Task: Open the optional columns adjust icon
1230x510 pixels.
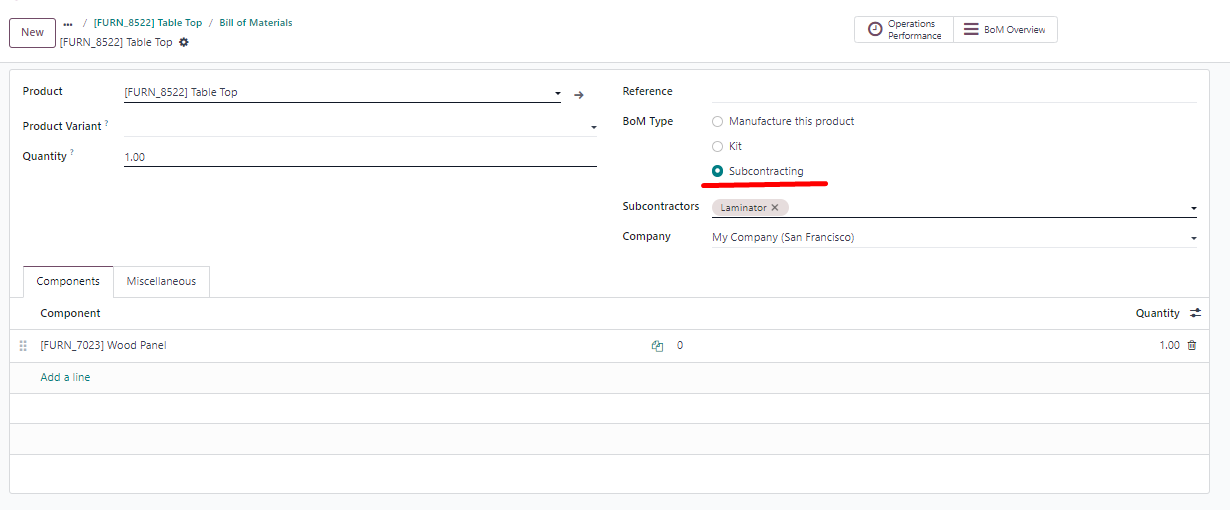Action: click(x=1195, y=313)
